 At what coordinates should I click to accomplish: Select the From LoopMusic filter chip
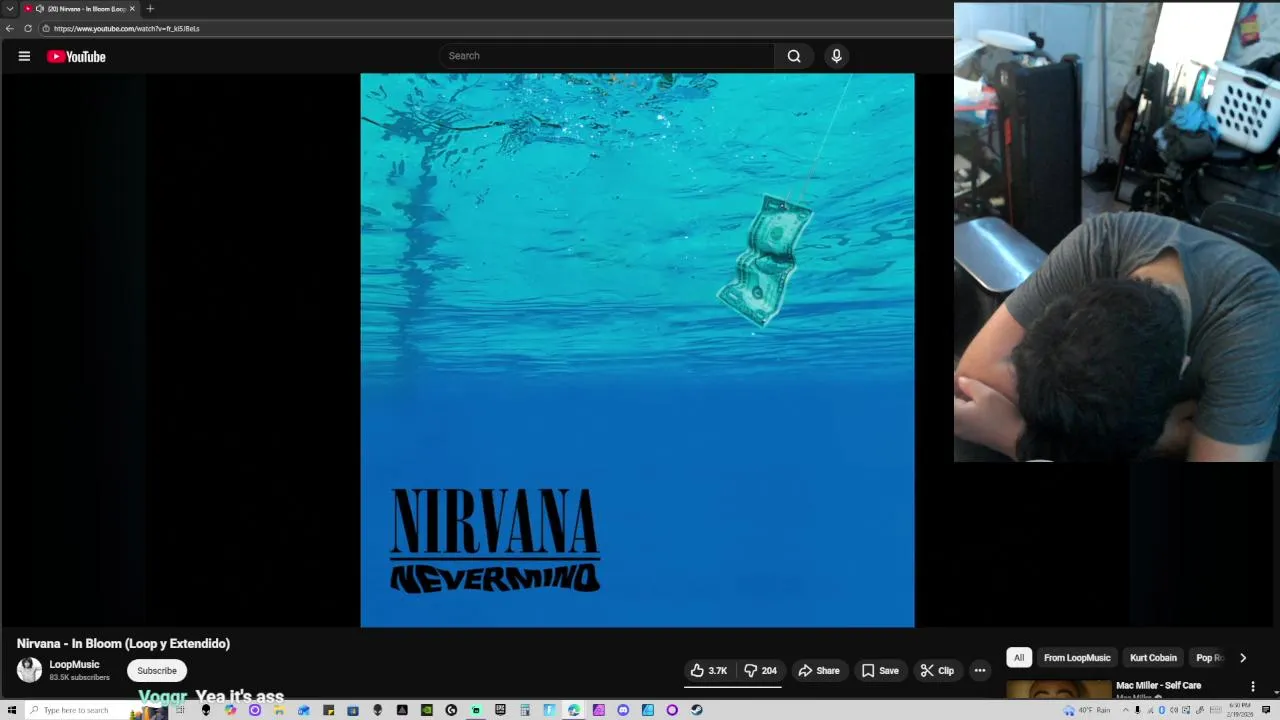1077,657
